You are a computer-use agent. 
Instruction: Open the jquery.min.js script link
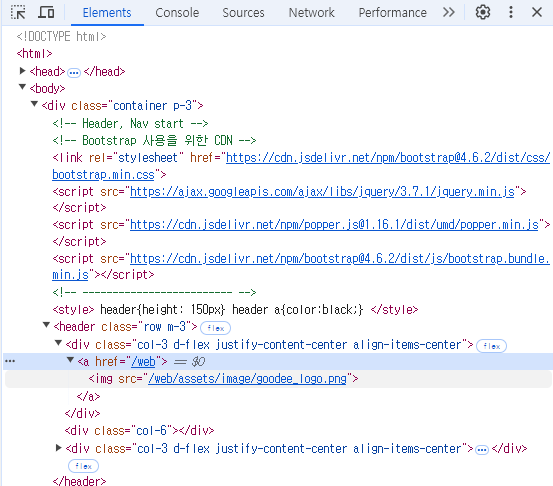[322, 192]
